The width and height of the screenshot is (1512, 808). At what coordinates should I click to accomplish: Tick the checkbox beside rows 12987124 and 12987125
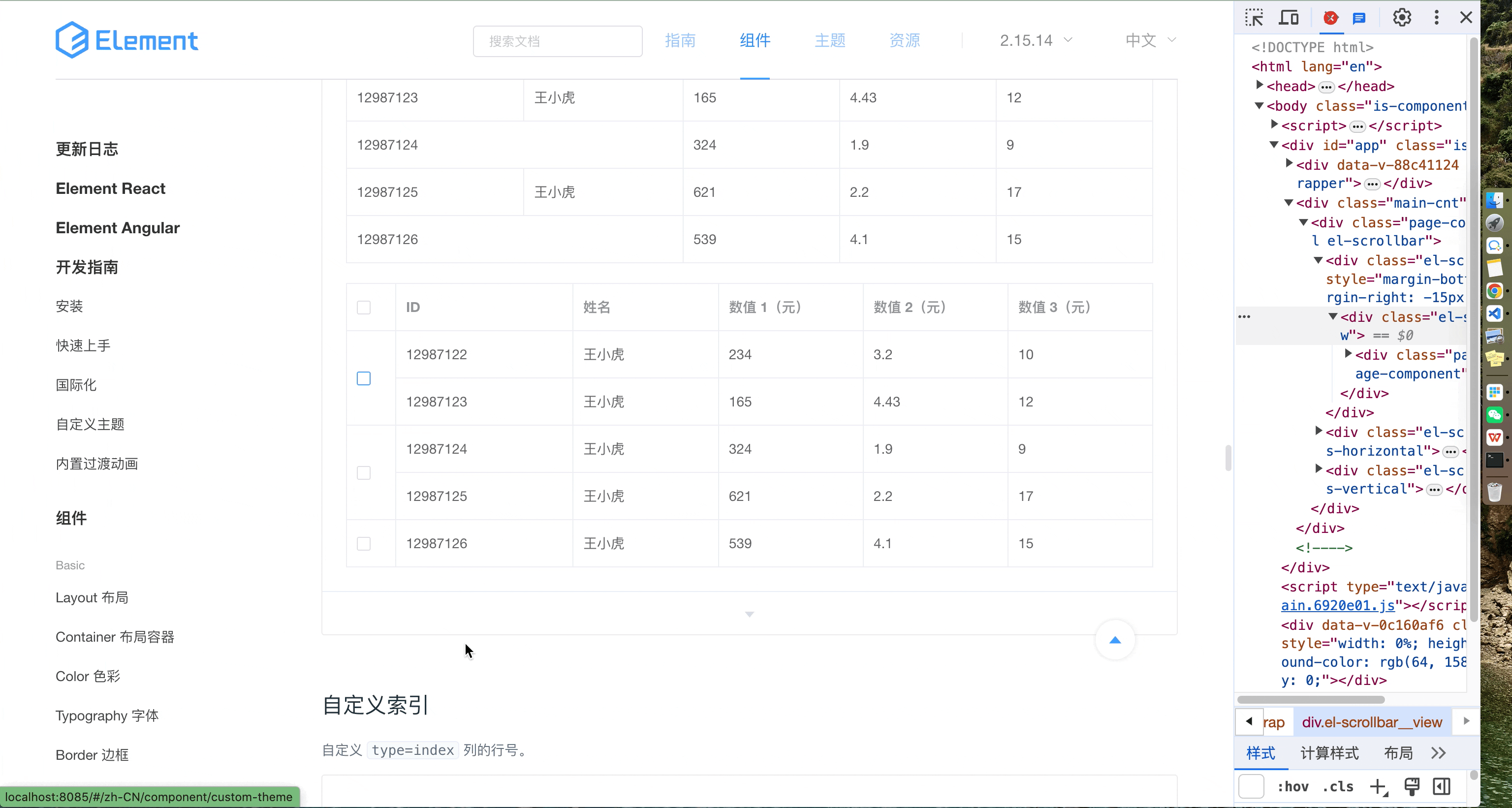tap(364, 473)
